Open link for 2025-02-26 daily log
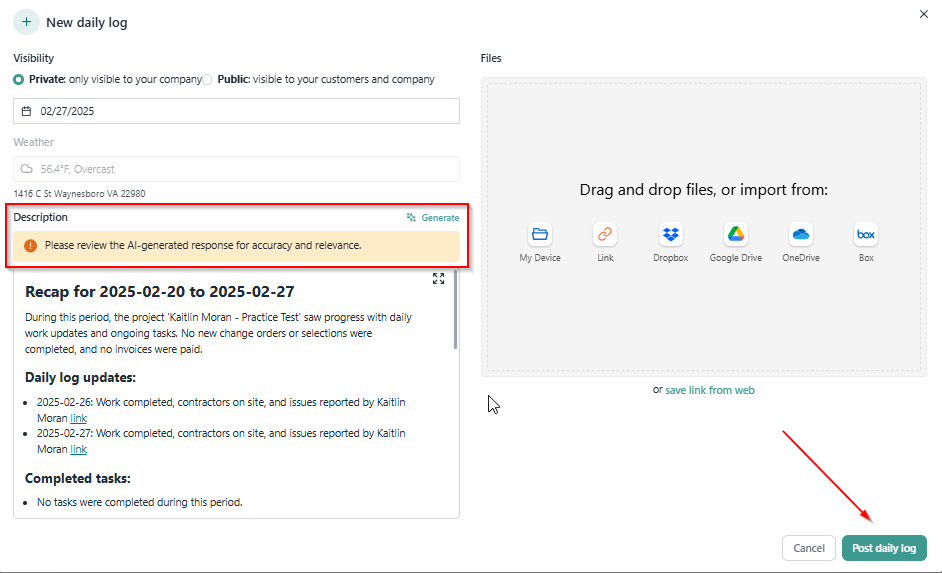The height and width of the screenshot is (573, 942). [79, 418]
